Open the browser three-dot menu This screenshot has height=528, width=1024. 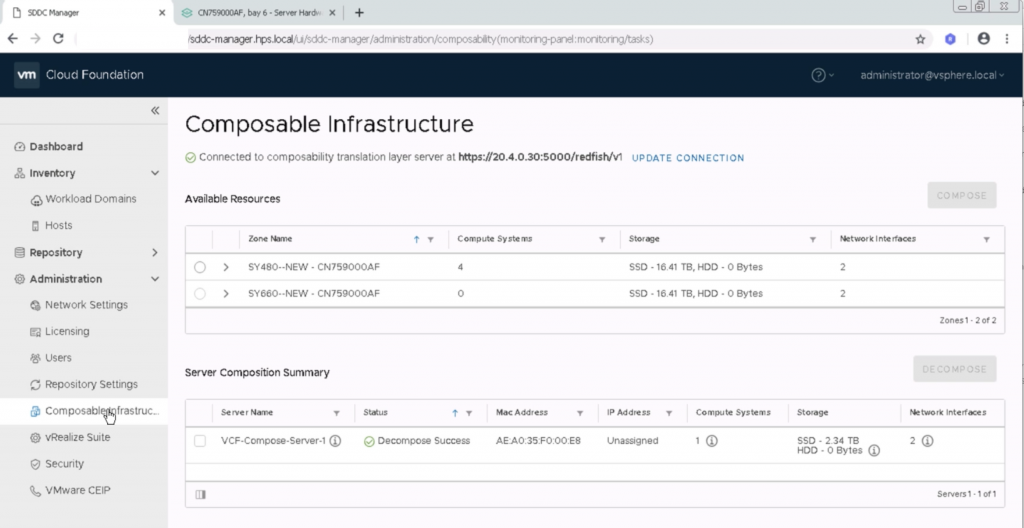(x=1006, y=39)
